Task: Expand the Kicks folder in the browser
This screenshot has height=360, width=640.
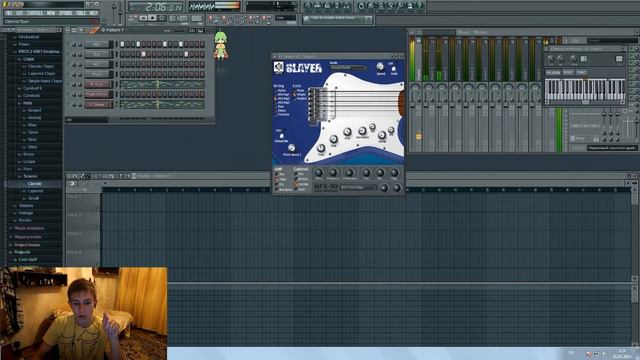Action: click(28, 154)
